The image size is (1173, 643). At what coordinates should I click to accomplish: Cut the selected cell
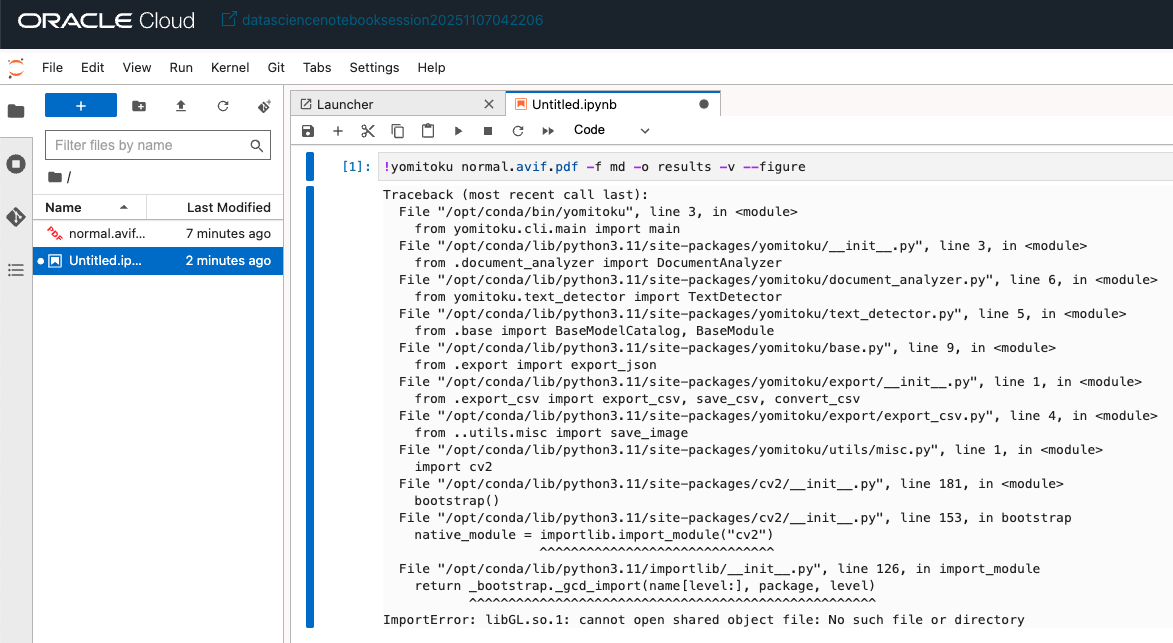point(367,131)
